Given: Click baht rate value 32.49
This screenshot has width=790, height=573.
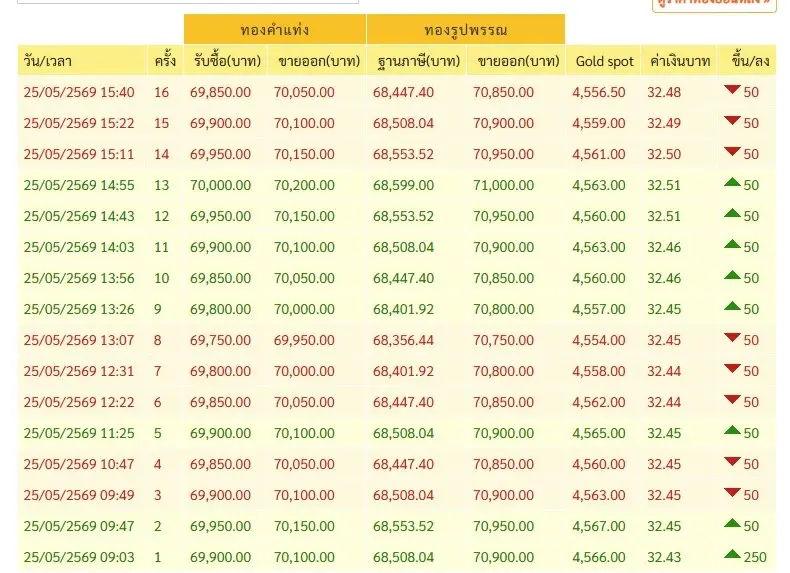Looking at the screenshot, I should (x=664, y=123).
